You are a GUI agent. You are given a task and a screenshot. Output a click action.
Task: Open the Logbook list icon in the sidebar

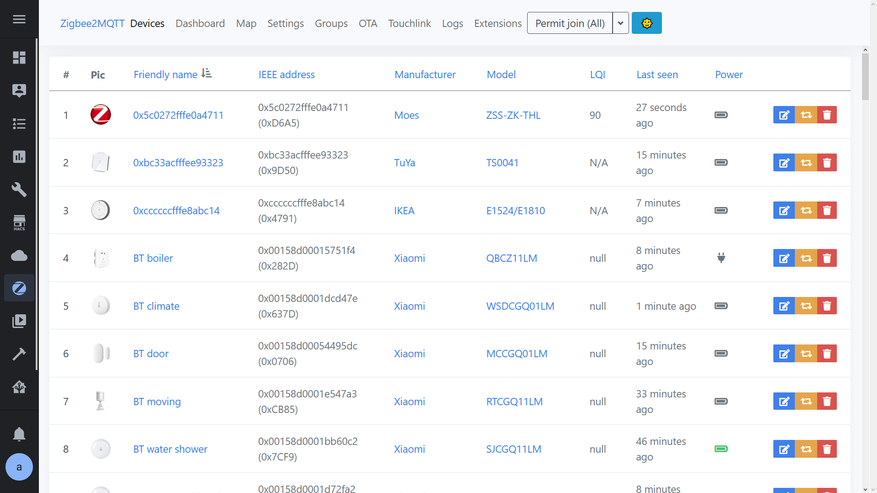[x=19, y=124]
